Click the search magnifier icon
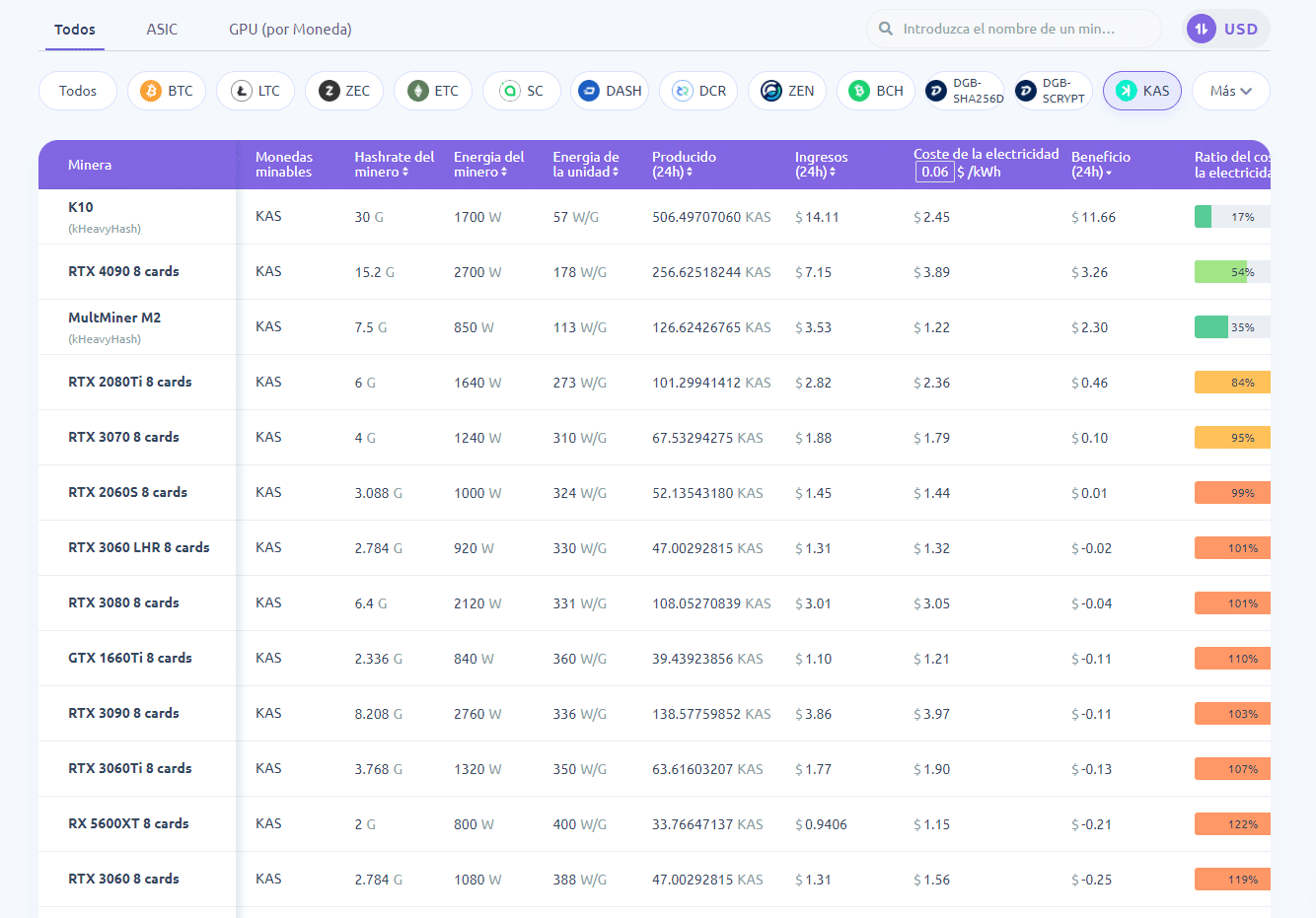 (x=886, y=29)
